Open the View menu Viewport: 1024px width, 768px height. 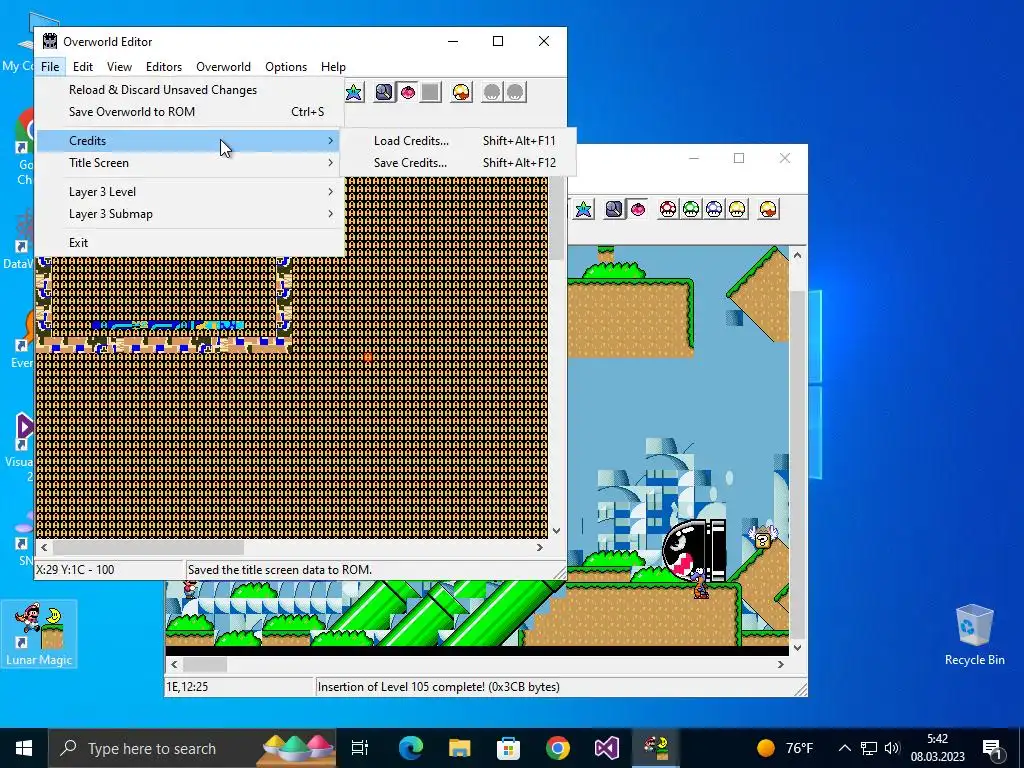tap(120, 67)
